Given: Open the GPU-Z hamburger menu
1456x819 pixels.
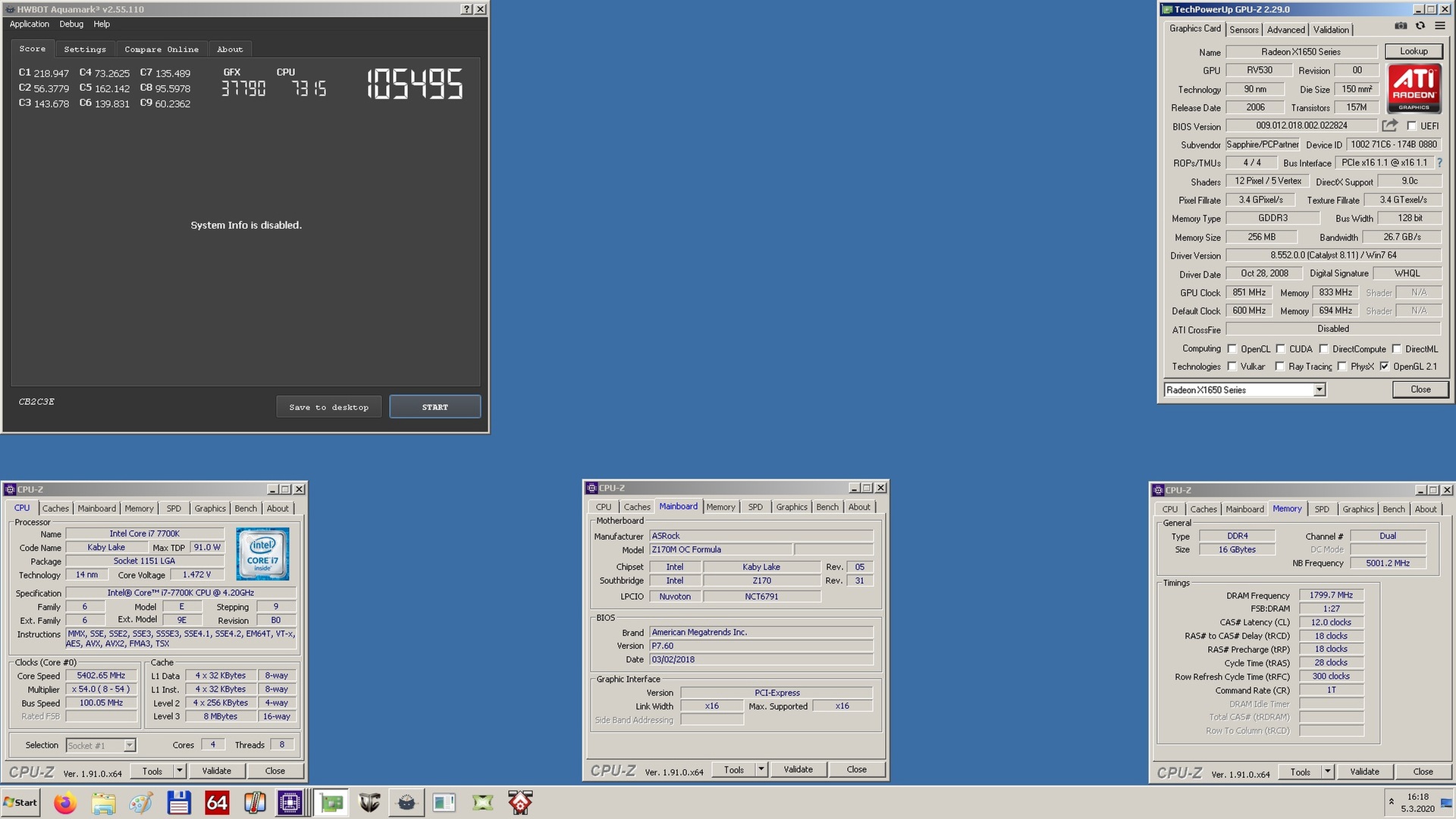Looking at the screenshot, I should [x=1440, y=26].
